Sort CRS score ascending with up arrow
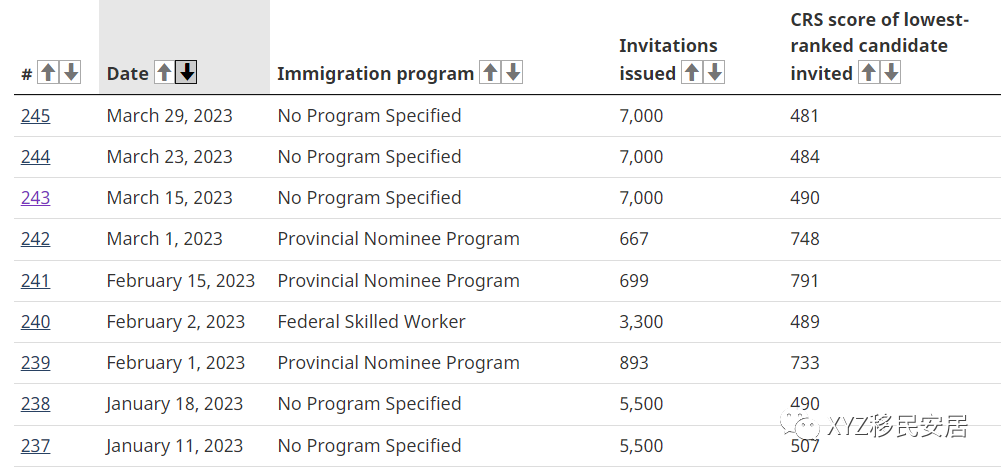1001x470 pixels. [869, 73]
